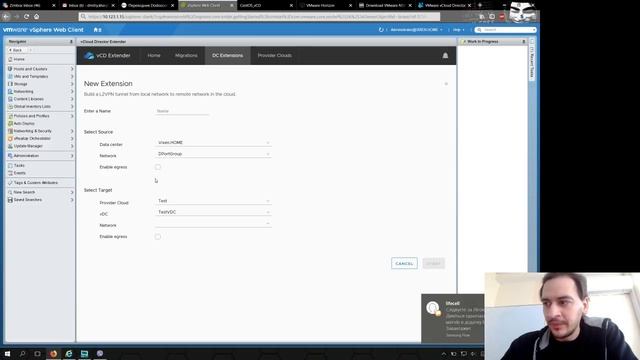Expand Networking & Security submenu arrow

(x=72, y=131)
